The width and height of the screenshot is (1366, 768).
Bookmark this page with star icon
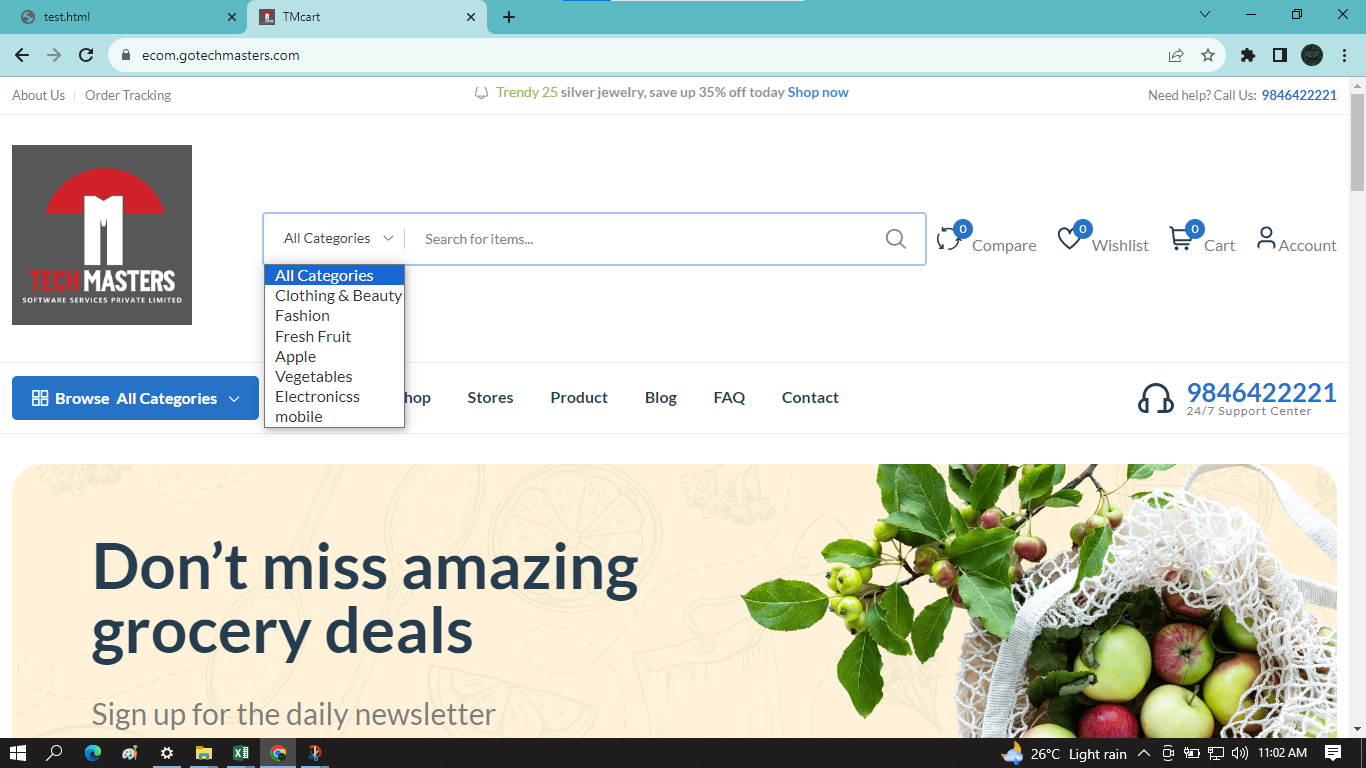[1208, 55]
